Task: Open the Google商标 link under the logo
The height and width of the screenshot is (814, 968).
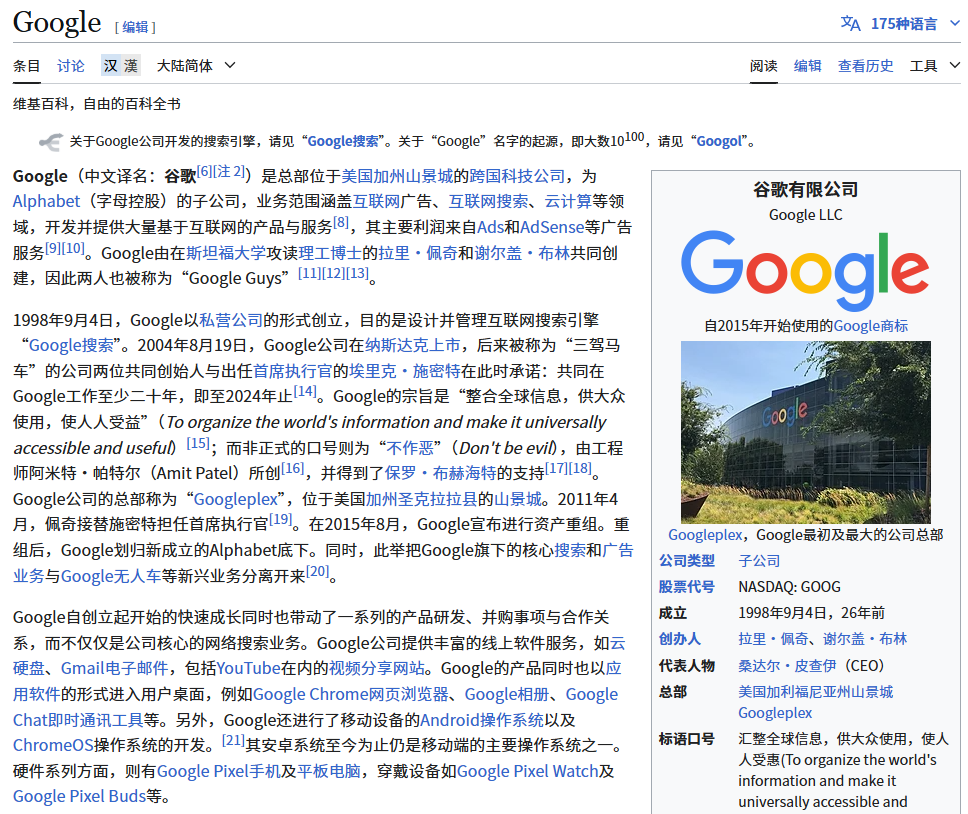Action: [870, 326]
